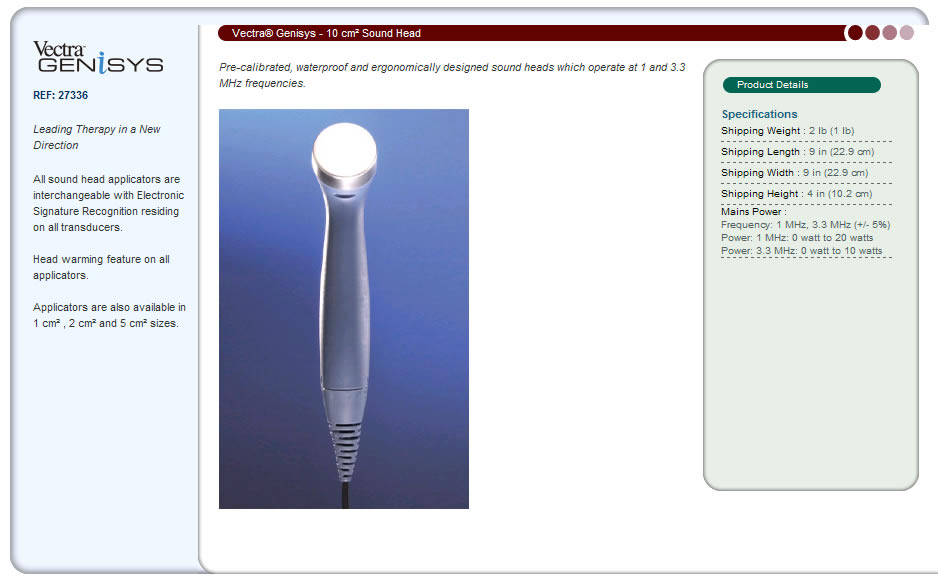Viewport: 938px width, 582px height.
Task: Select the darkest maroon dot in header
Action: (x=855, y=33)
